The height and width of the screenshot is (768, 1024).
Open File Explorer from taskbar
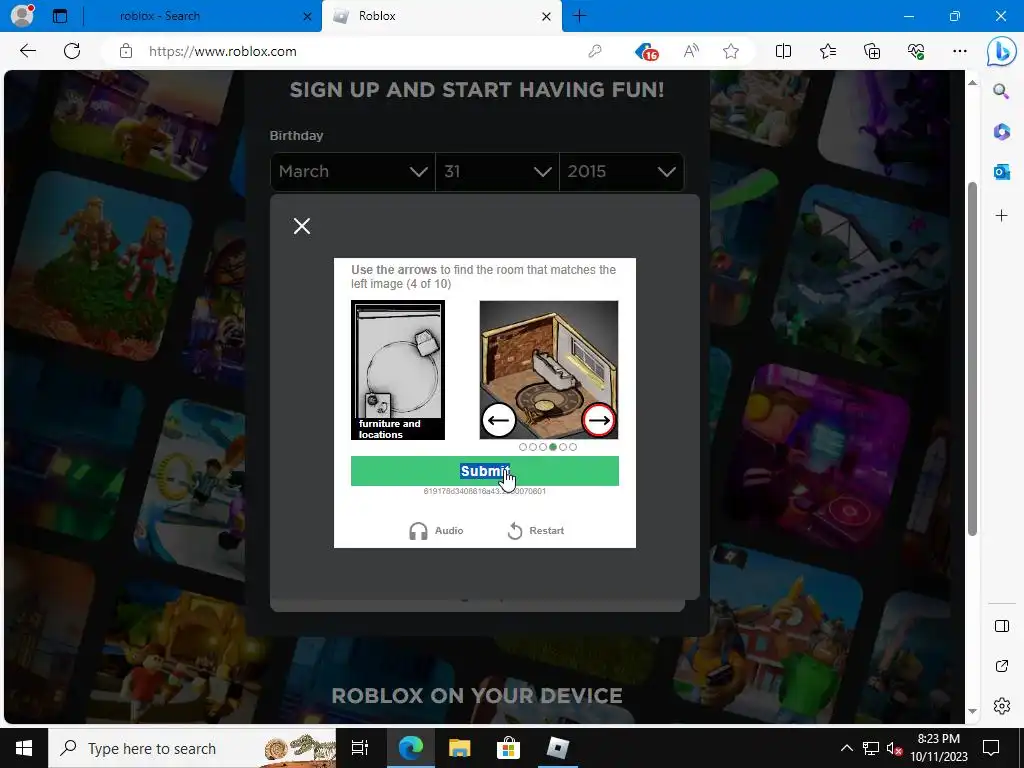[460, 748]
